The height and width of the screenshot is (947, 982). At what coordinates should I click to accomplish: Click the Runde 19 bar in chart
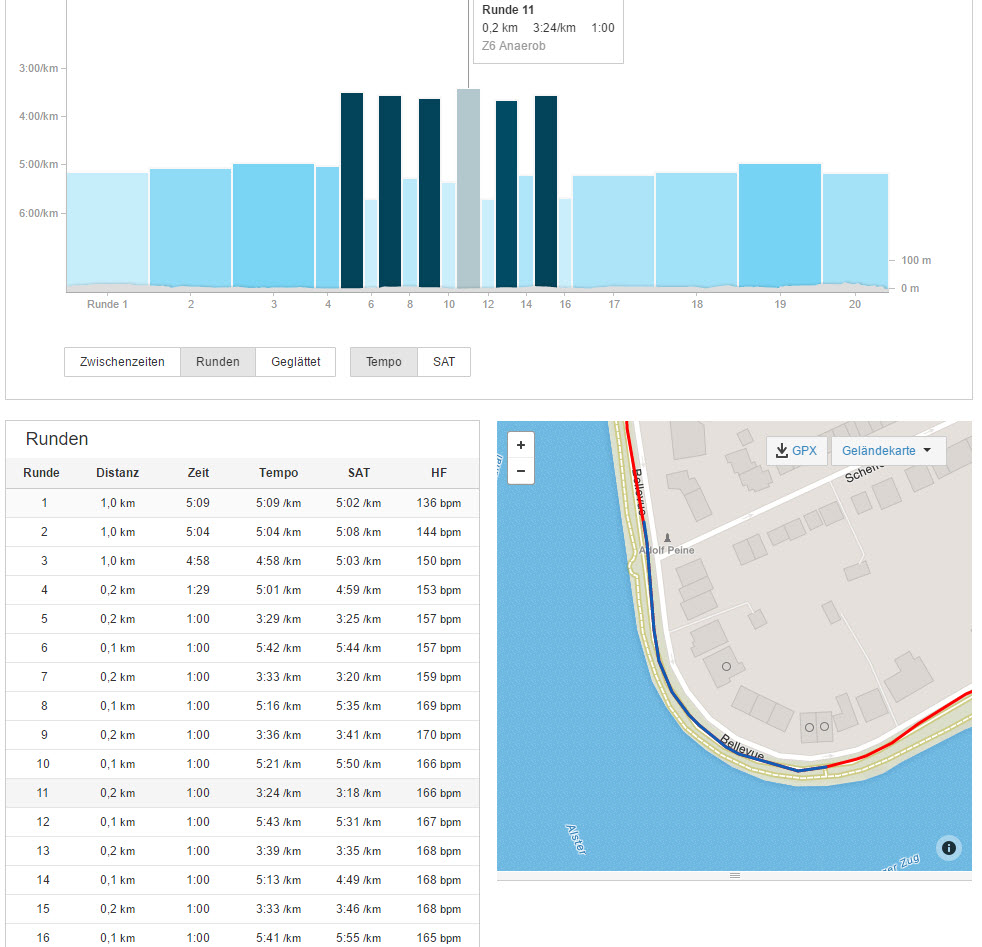tap(779, 225)
